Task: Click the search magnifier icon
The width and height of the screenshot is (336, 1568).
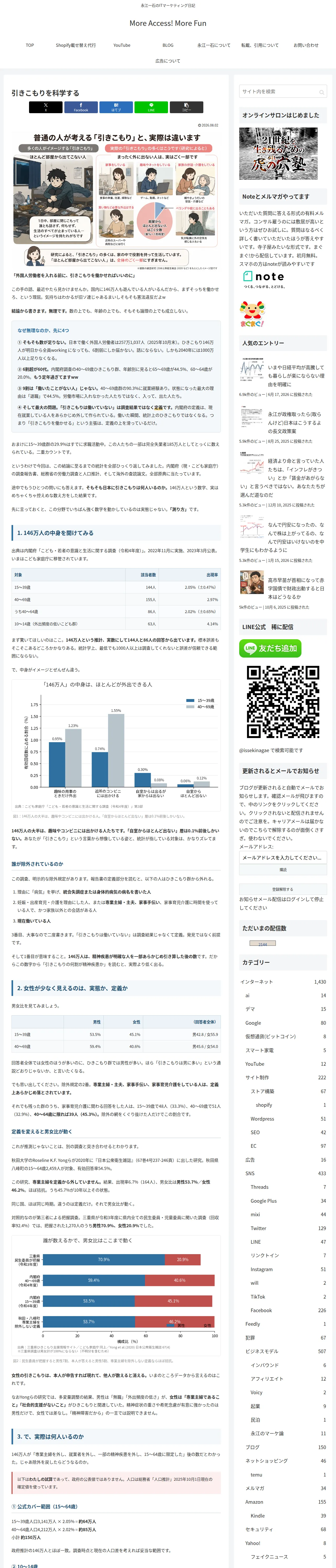Action: 321,92
